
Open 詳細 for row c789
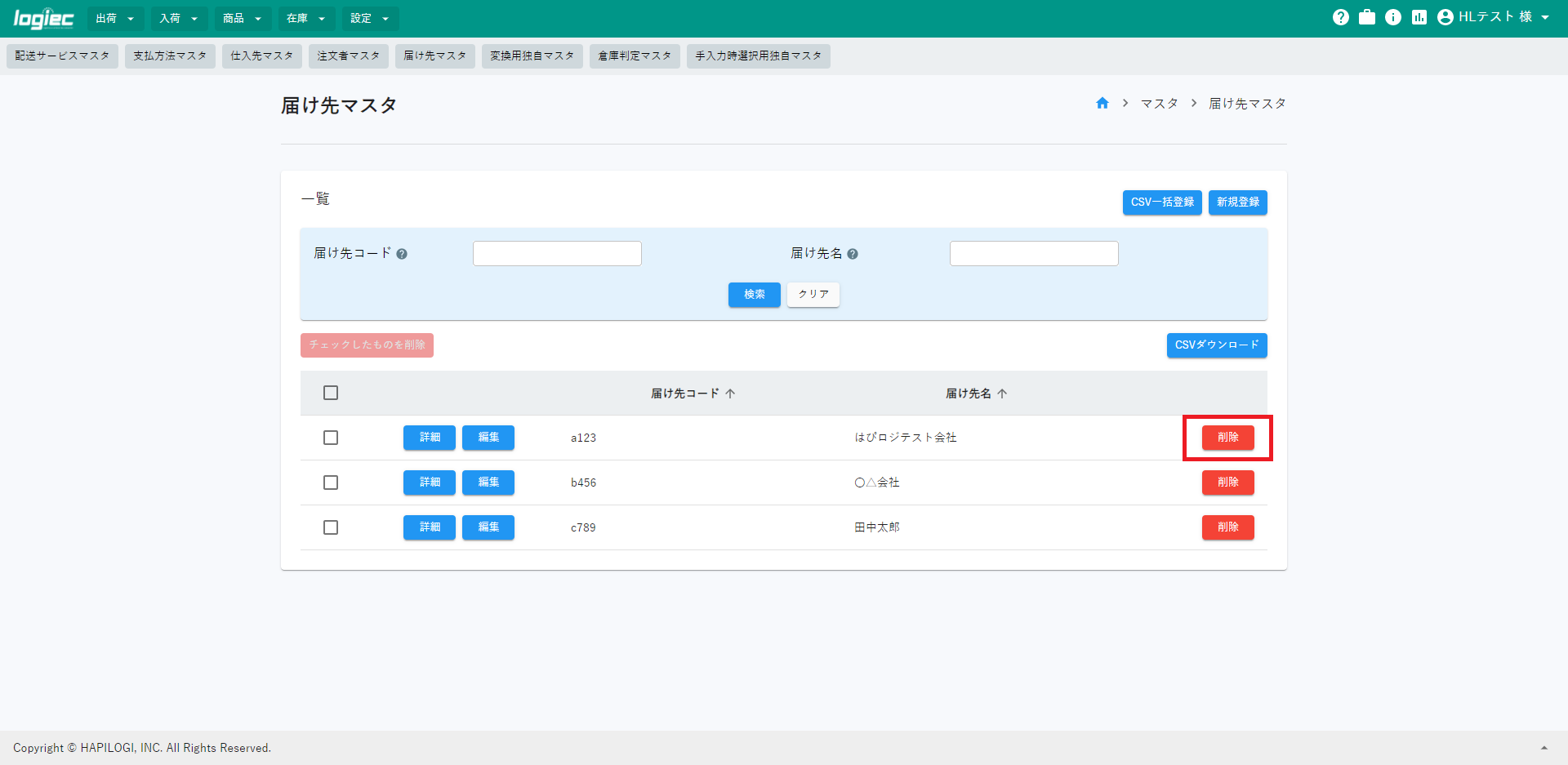(430, 527)
